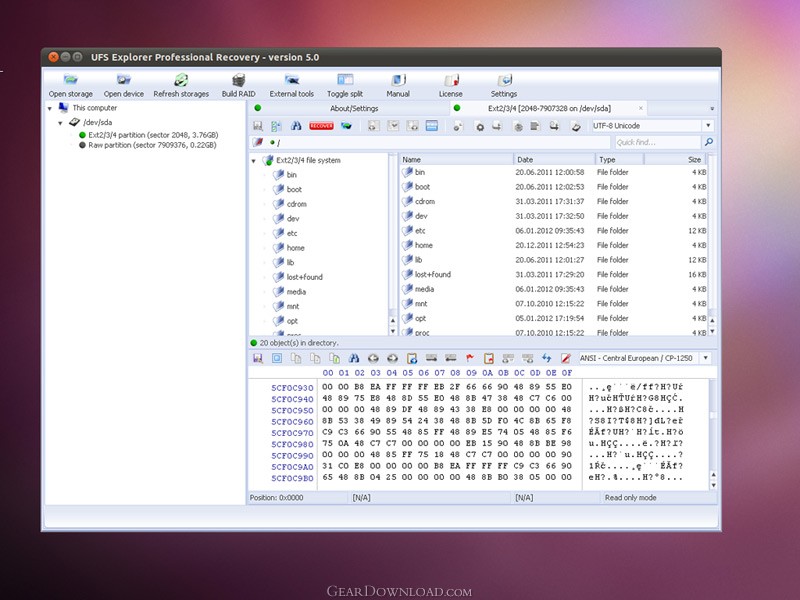Sort files by the Size column header
This screenshot has width=800, height=600.
point(675,160)
